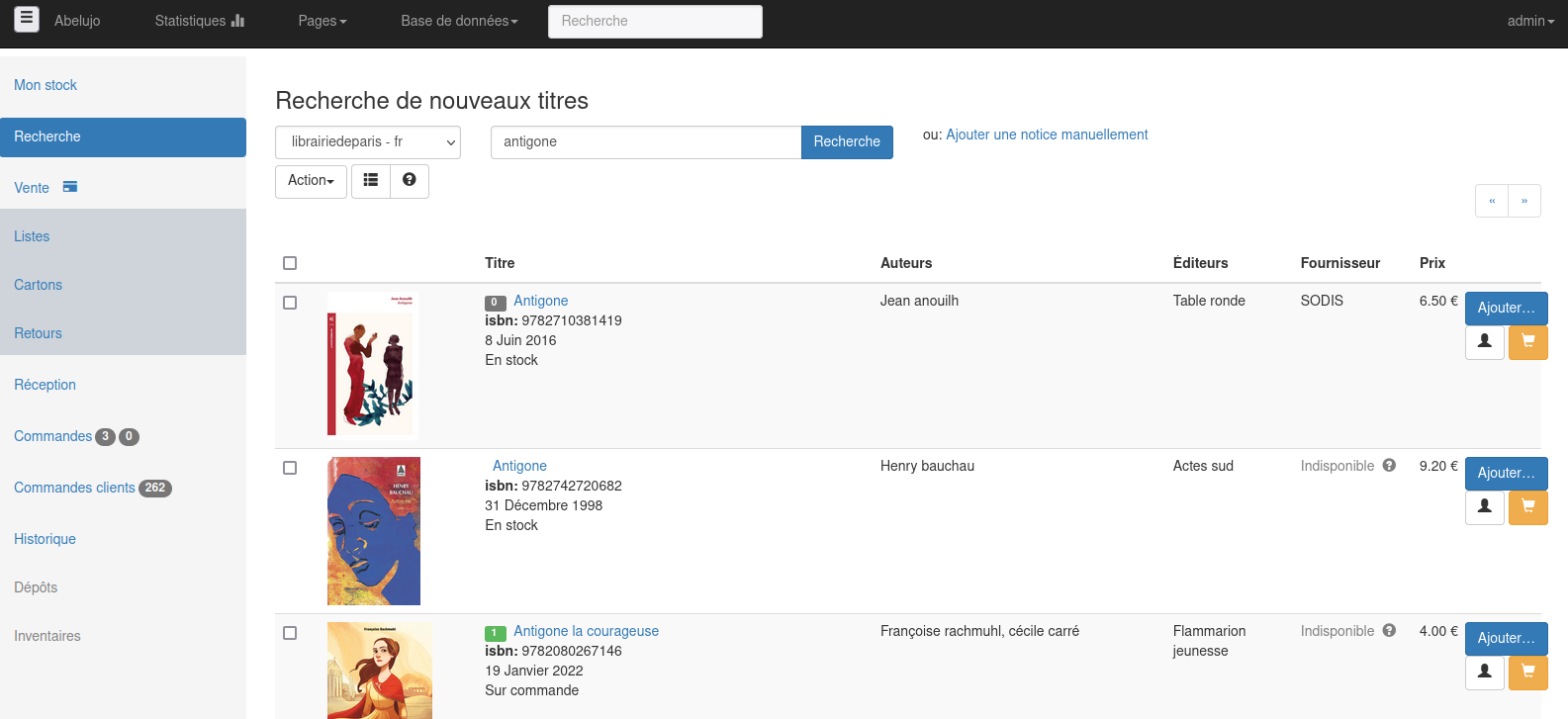The height and width of the screenshot is (719, 1568).
Task: Open Statistiques bar chart page
Action: pyautogui.click(x=199, y=21)
